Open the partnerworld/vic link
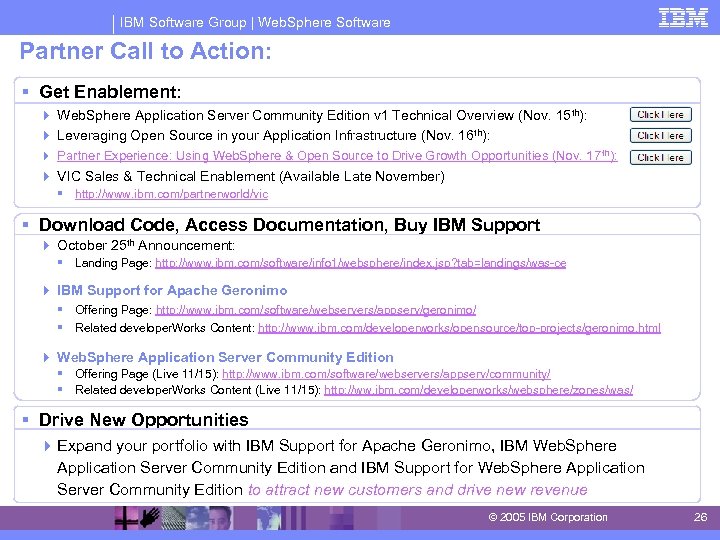Viewport: 720px width, 540px height. pyautogui.click(x=171, y=194)
